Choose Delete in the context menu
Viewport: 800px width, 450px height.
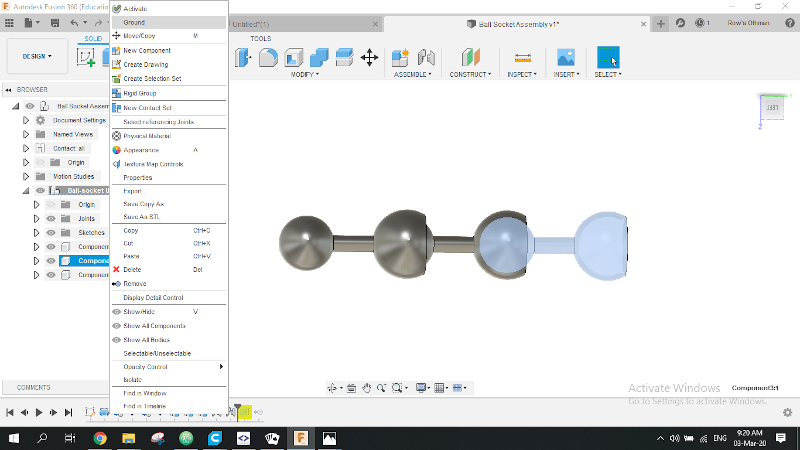(169, 269)
